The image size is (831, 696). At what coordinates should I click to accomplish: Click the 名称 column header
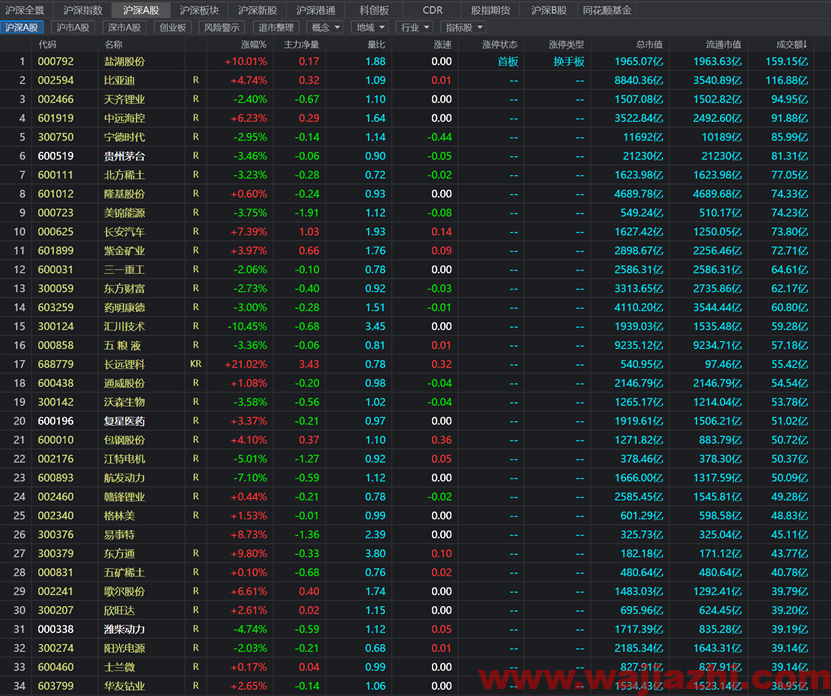click(x=113, y=45)
